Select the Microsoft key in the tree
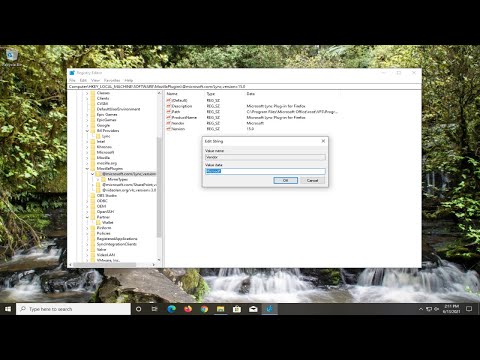 pyautogui.click(x=105, y=152)
